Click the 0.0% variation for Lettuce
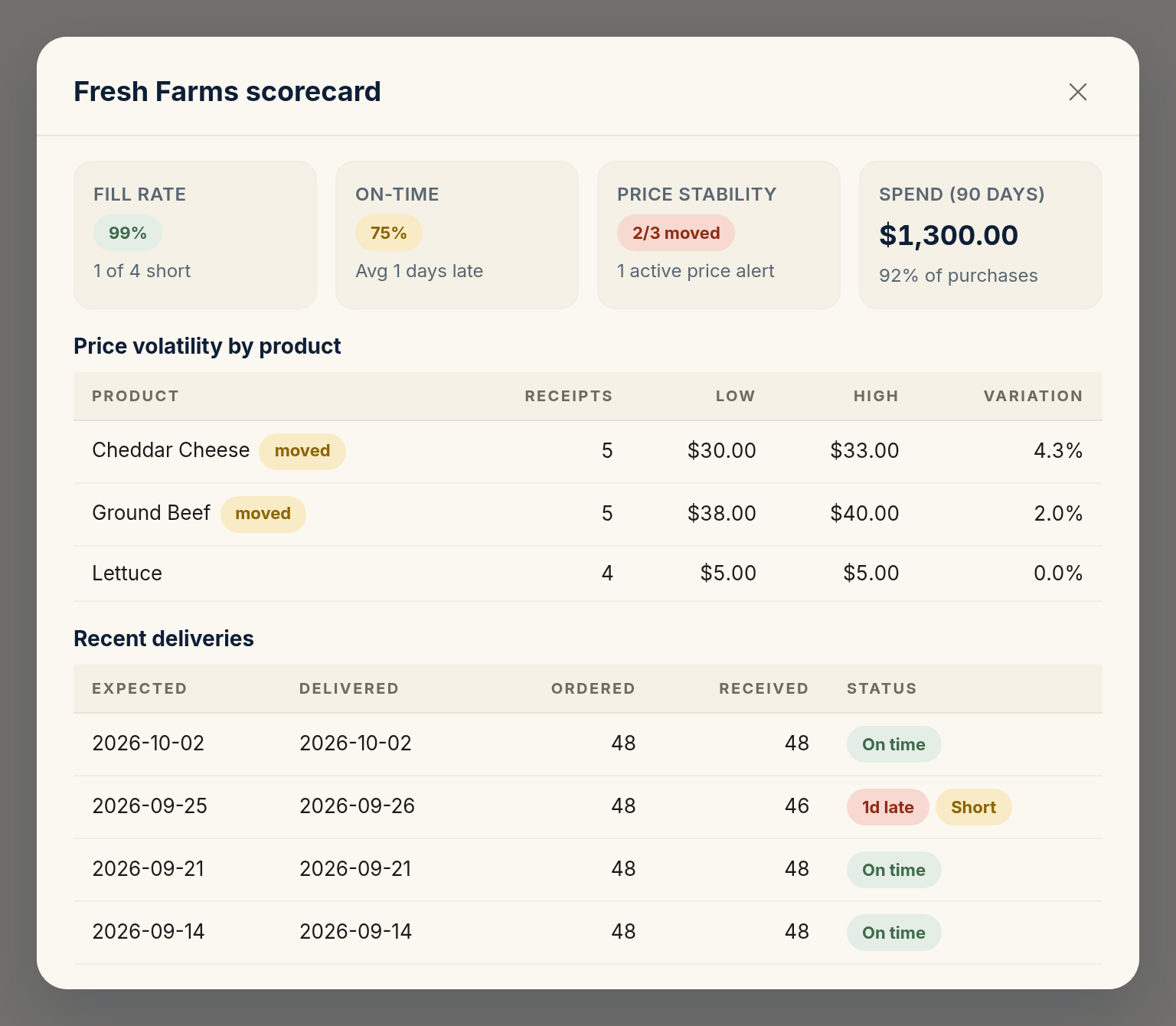1176x1026 pixels. tap(1058, 573)
